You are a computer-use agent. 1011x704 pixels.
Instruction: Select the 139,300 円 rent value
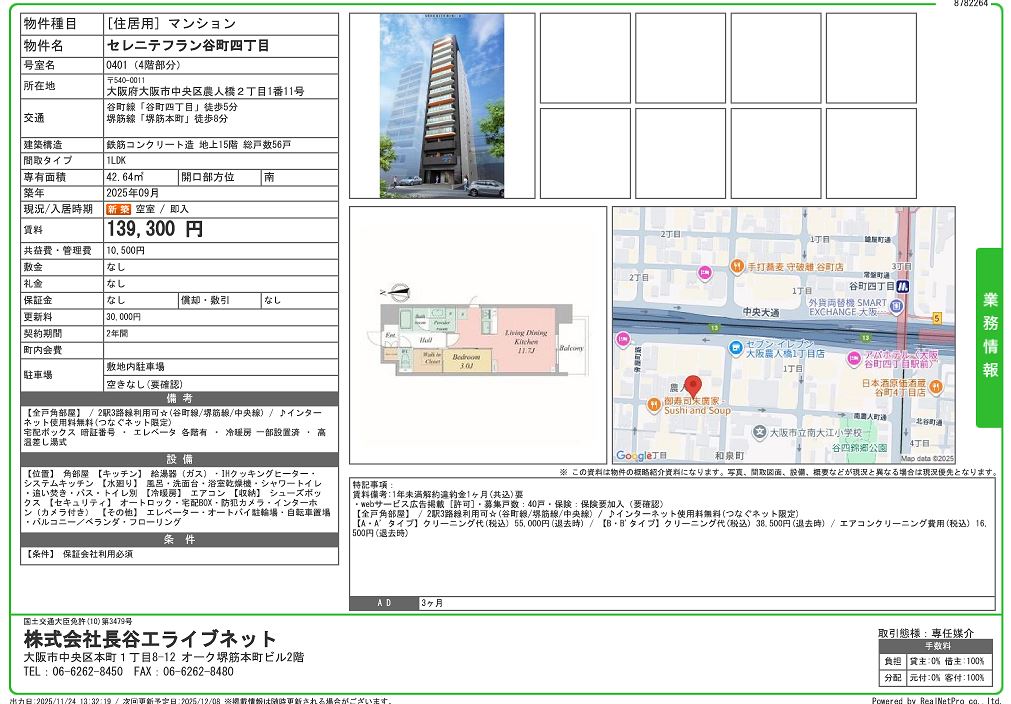click(x=155, y=229)
